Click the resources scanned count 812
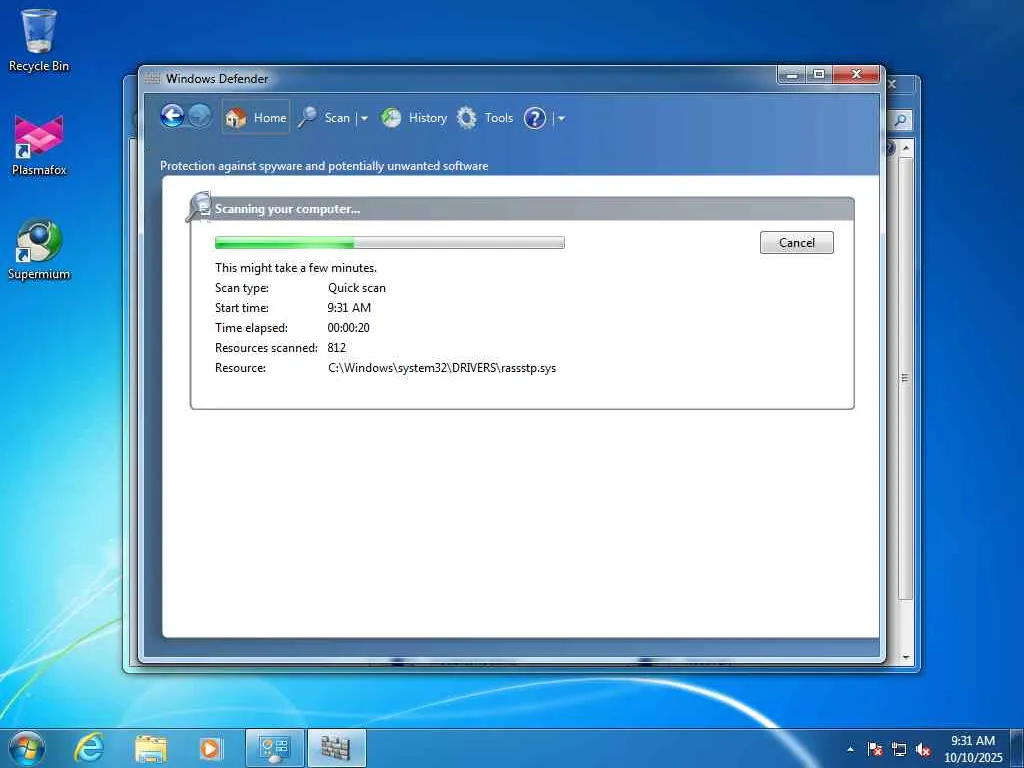 click(336, 348)
